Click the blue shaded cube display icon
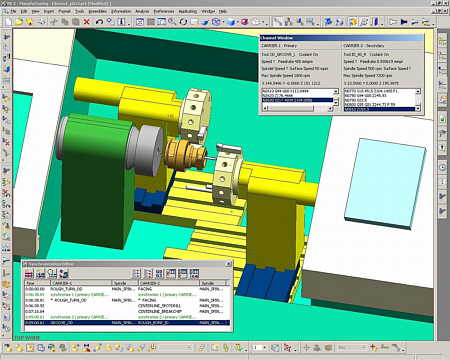450x360 pixels. click(231, 22)
